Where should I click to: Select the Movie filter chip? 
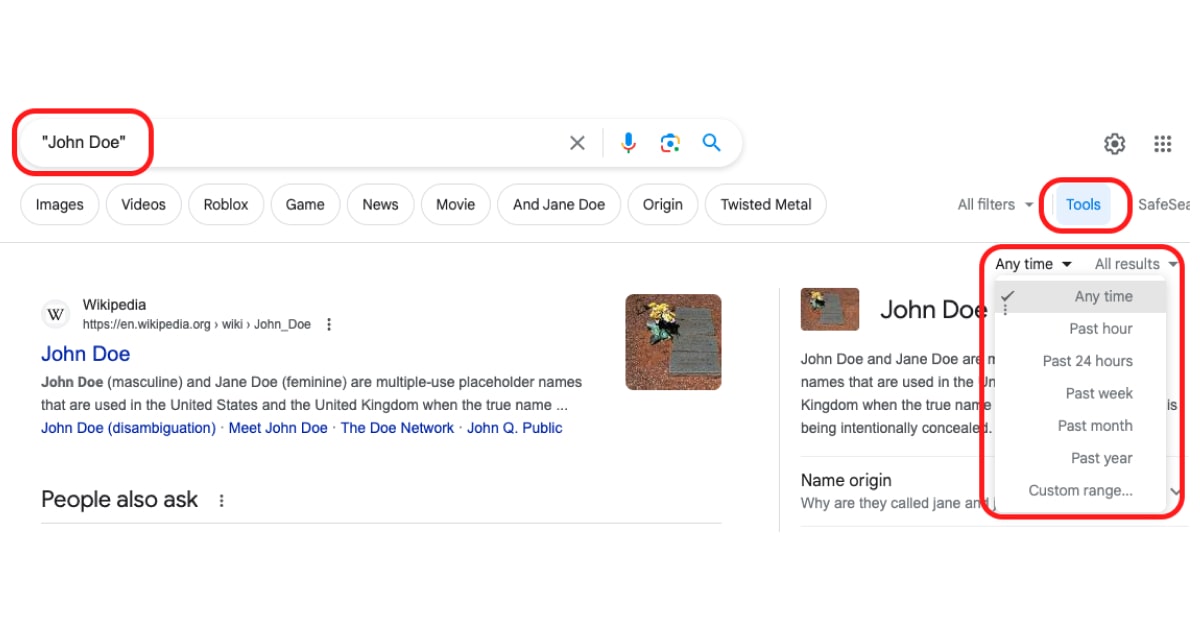pos(455,204)
